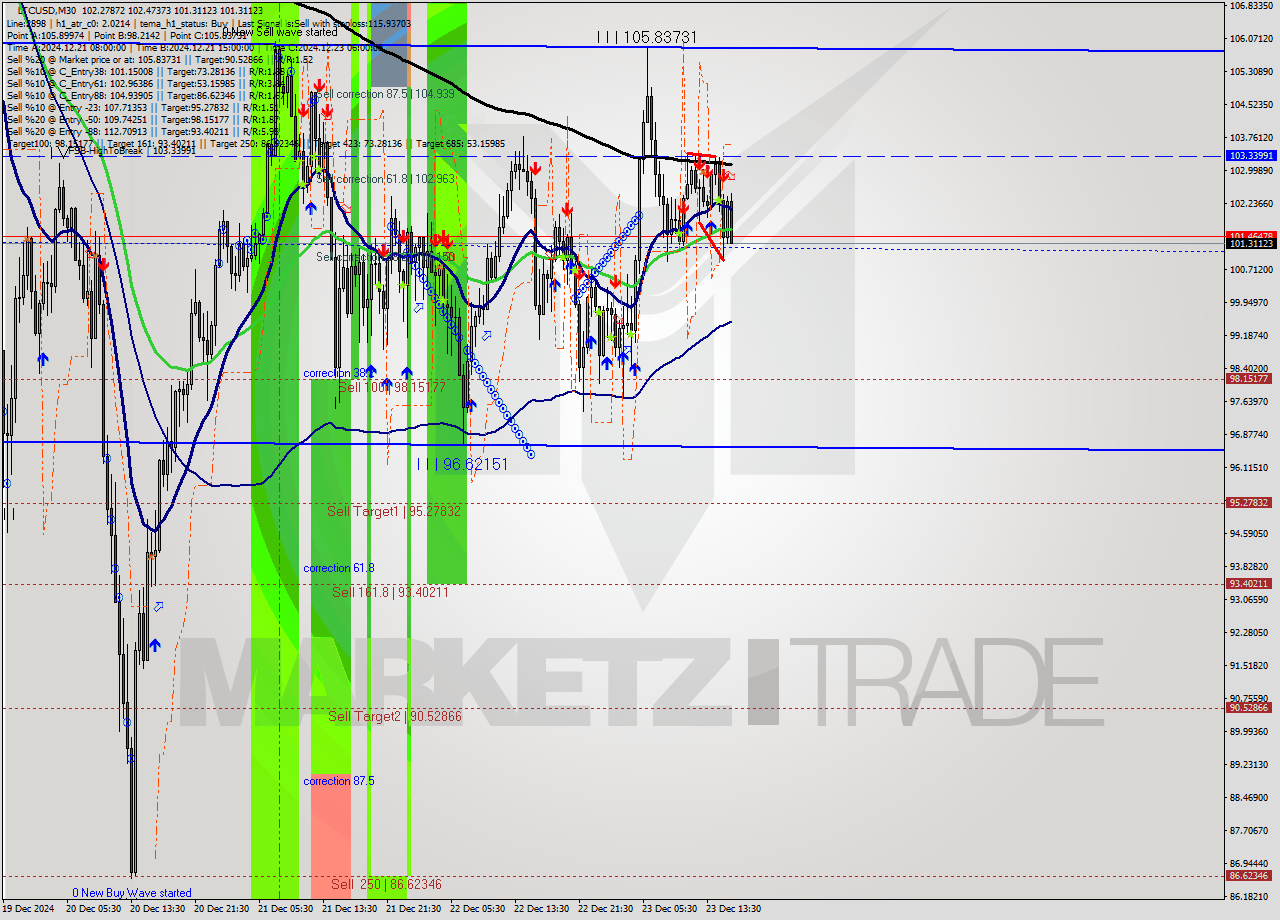Click the 99.94970 price scale value
Screen dimensions: 1280x920
click(x=1251, y=303)
